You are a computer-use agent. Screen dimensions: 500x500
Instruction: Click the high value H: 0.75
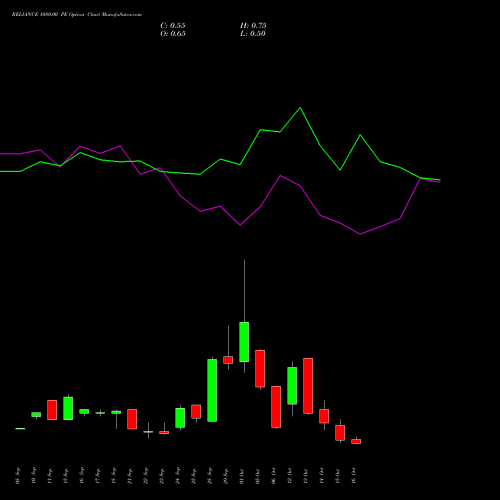[x=253, y=26]
